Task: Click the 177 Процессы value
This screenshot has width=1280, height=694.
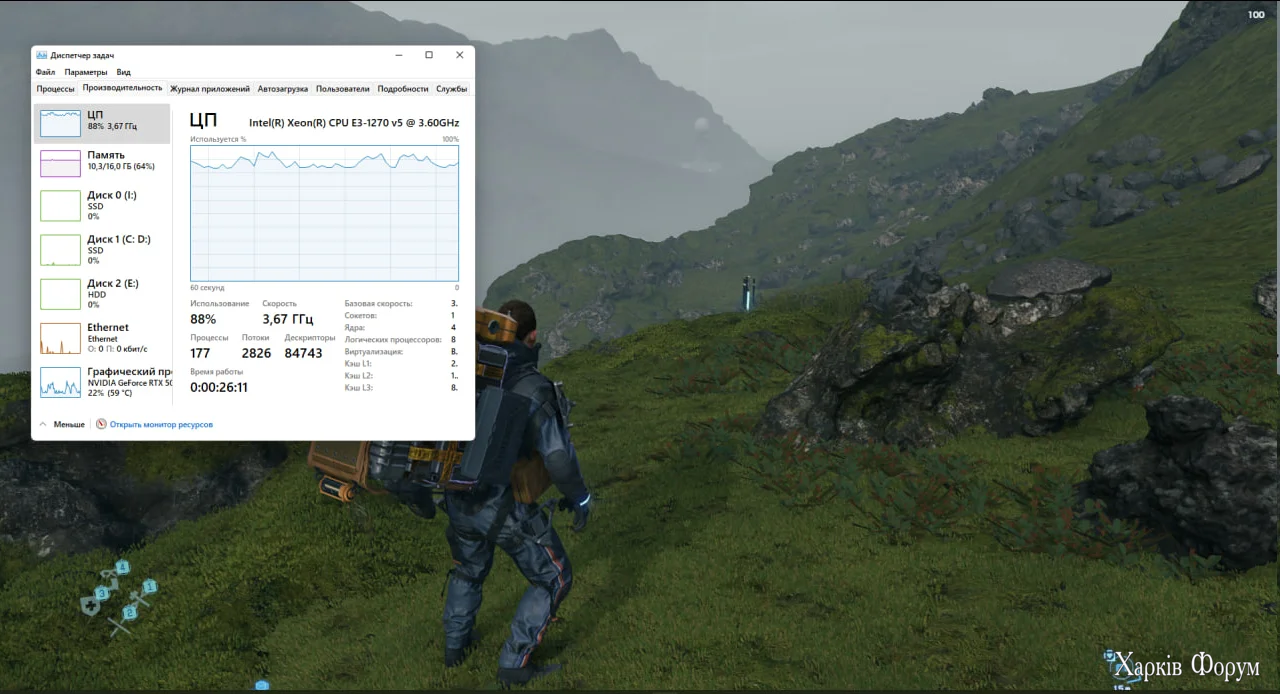Action: 200,353
